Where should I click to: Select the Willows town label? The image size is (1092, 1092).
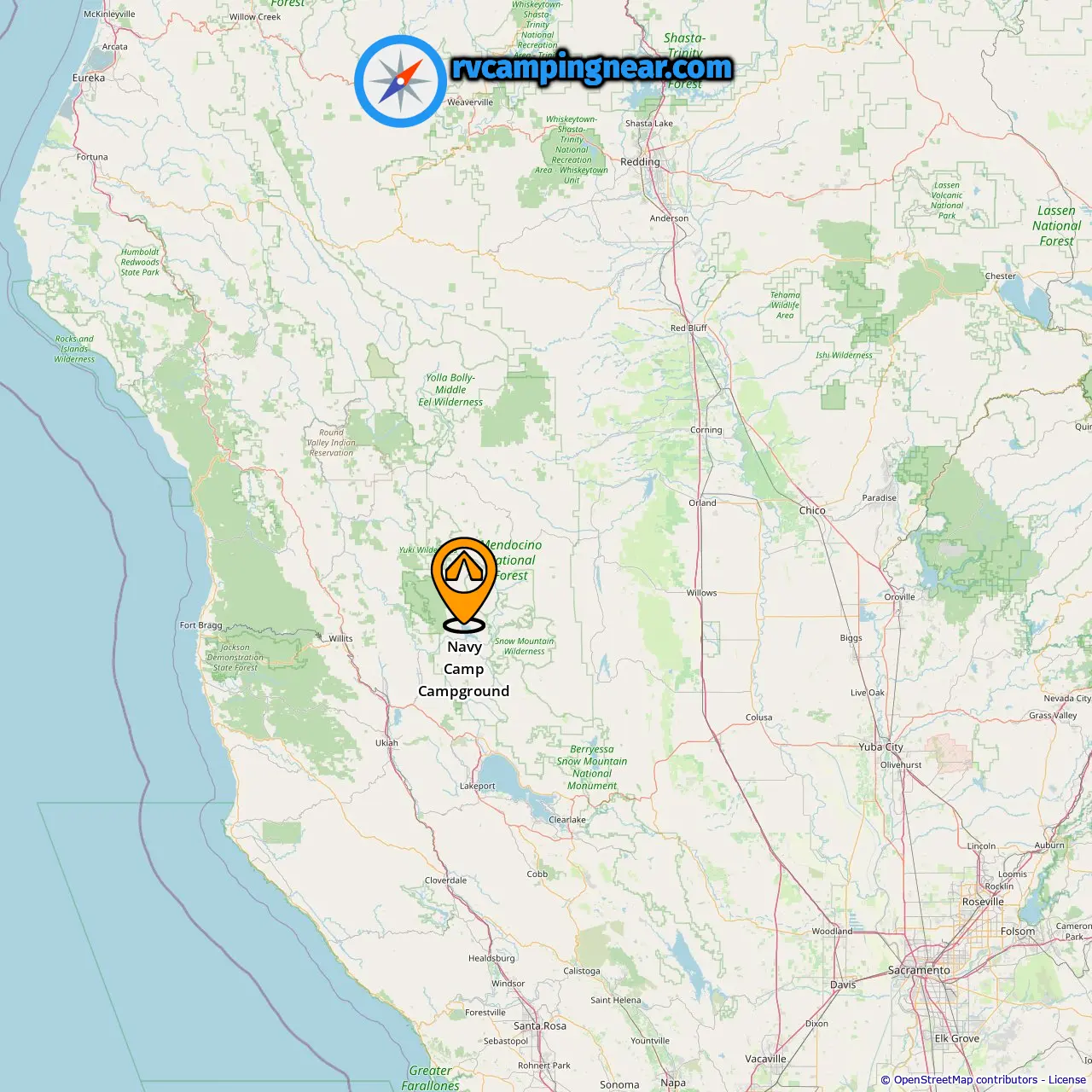[x=702, y=592]
